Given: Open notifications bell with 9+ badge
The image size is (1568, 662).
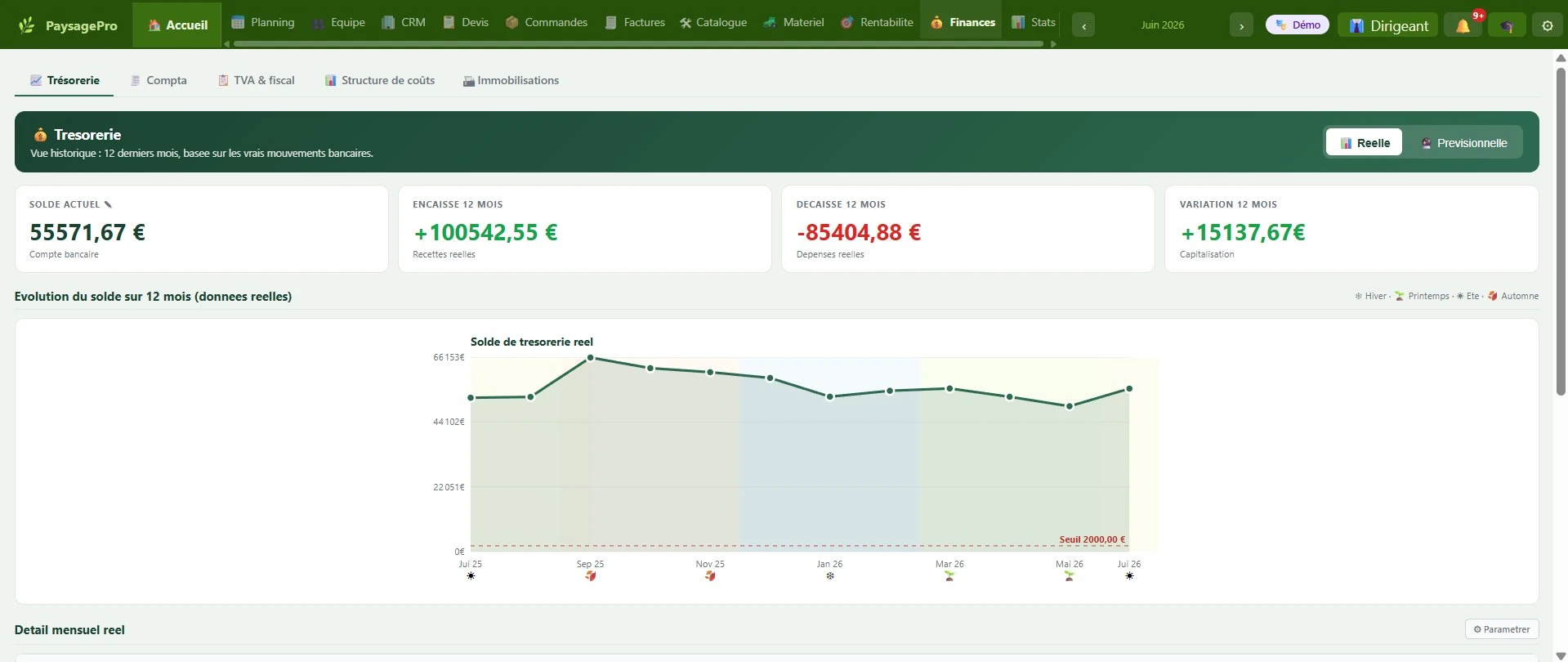Looking at the screenshot, I should [x=1463, y=25].
